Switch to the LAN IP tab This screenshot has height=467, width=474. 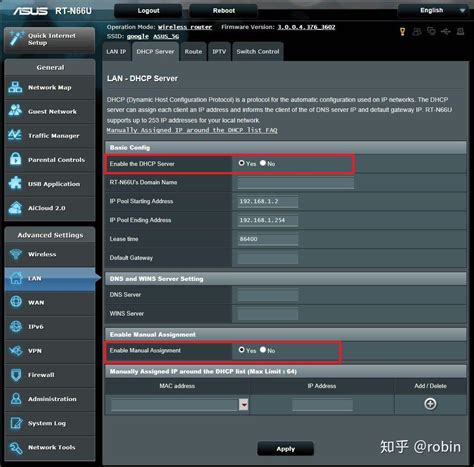(116, 52)
